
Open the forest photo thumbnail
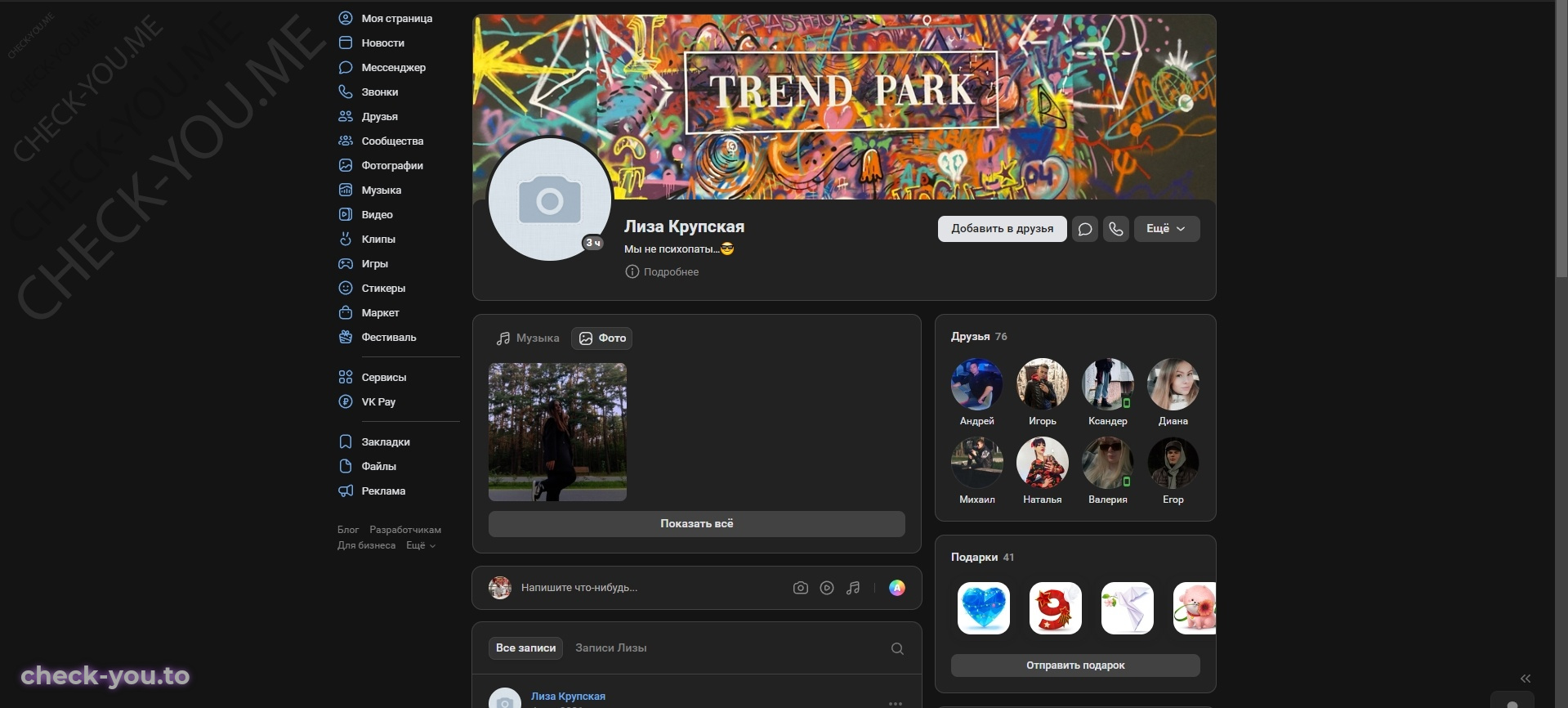coord(557,432)
